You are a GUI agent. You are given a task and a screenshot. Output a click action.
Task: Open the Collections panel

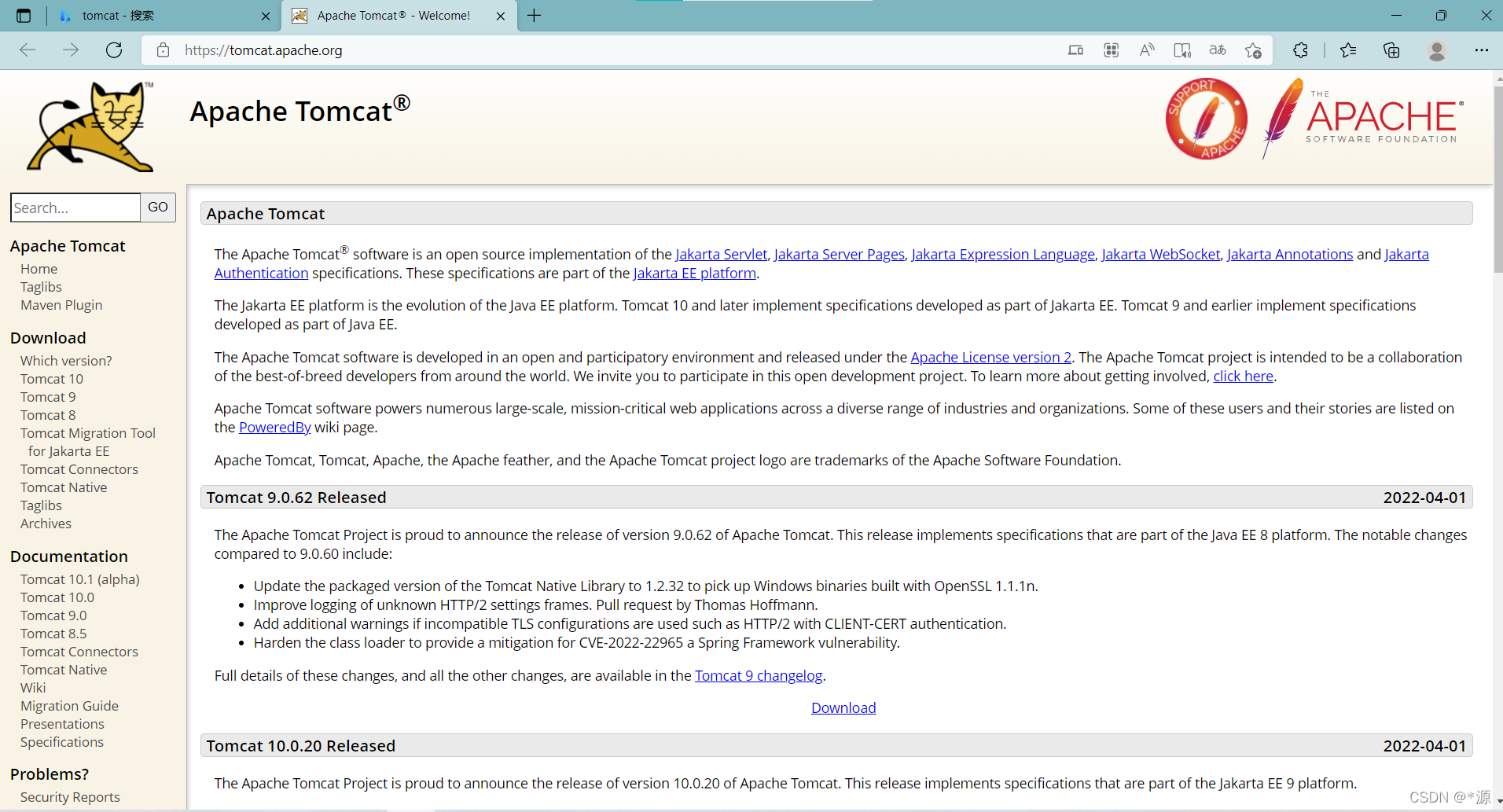click(1391, 50)
